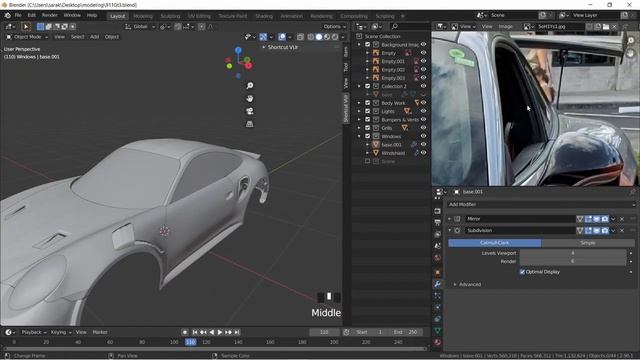This screenshot has width=640, height=360.
Task: Open the World properties tab icon
Action: point(438,258)
